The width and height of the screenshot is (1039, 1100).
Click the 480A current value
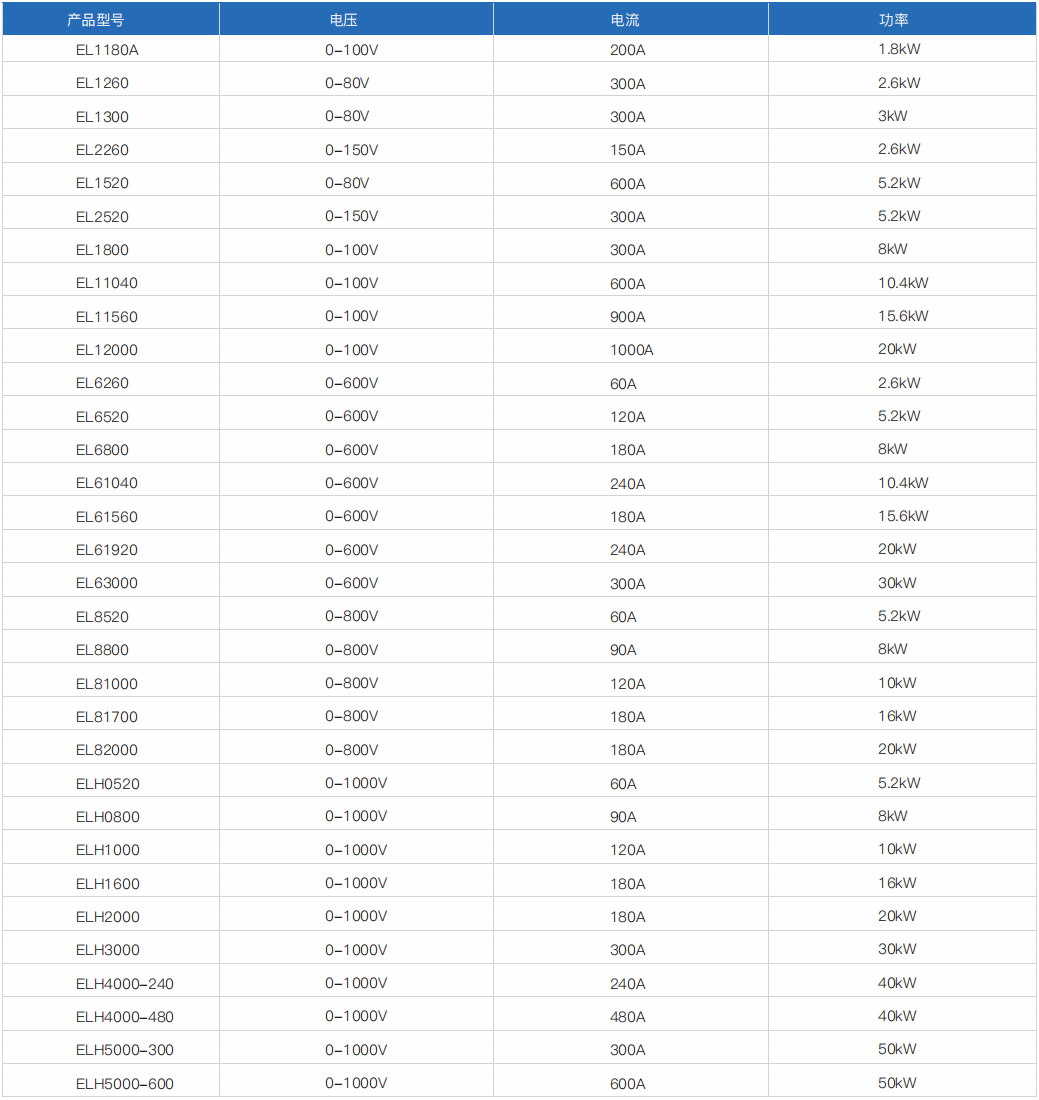click(627, 1017)
